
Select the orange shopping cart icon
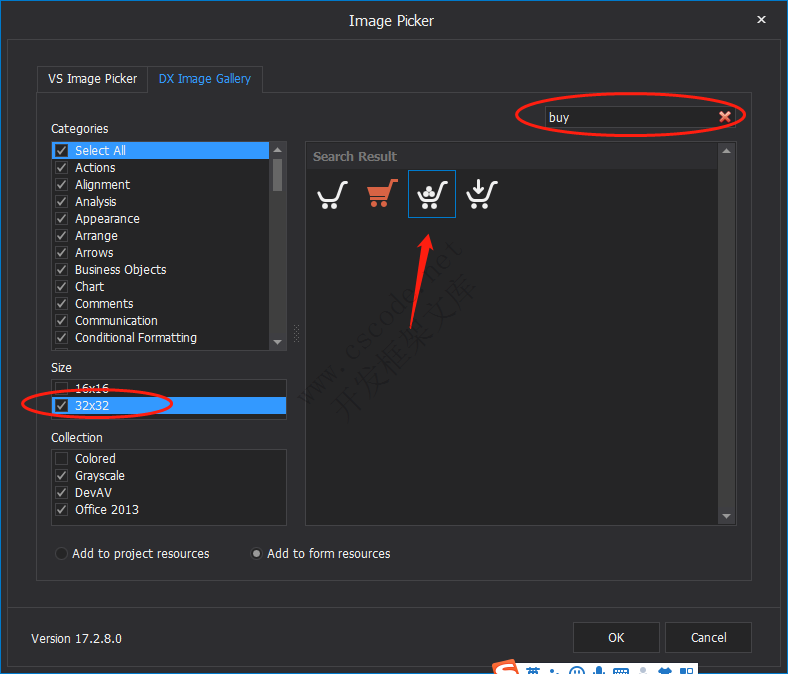tap(382, 193)
